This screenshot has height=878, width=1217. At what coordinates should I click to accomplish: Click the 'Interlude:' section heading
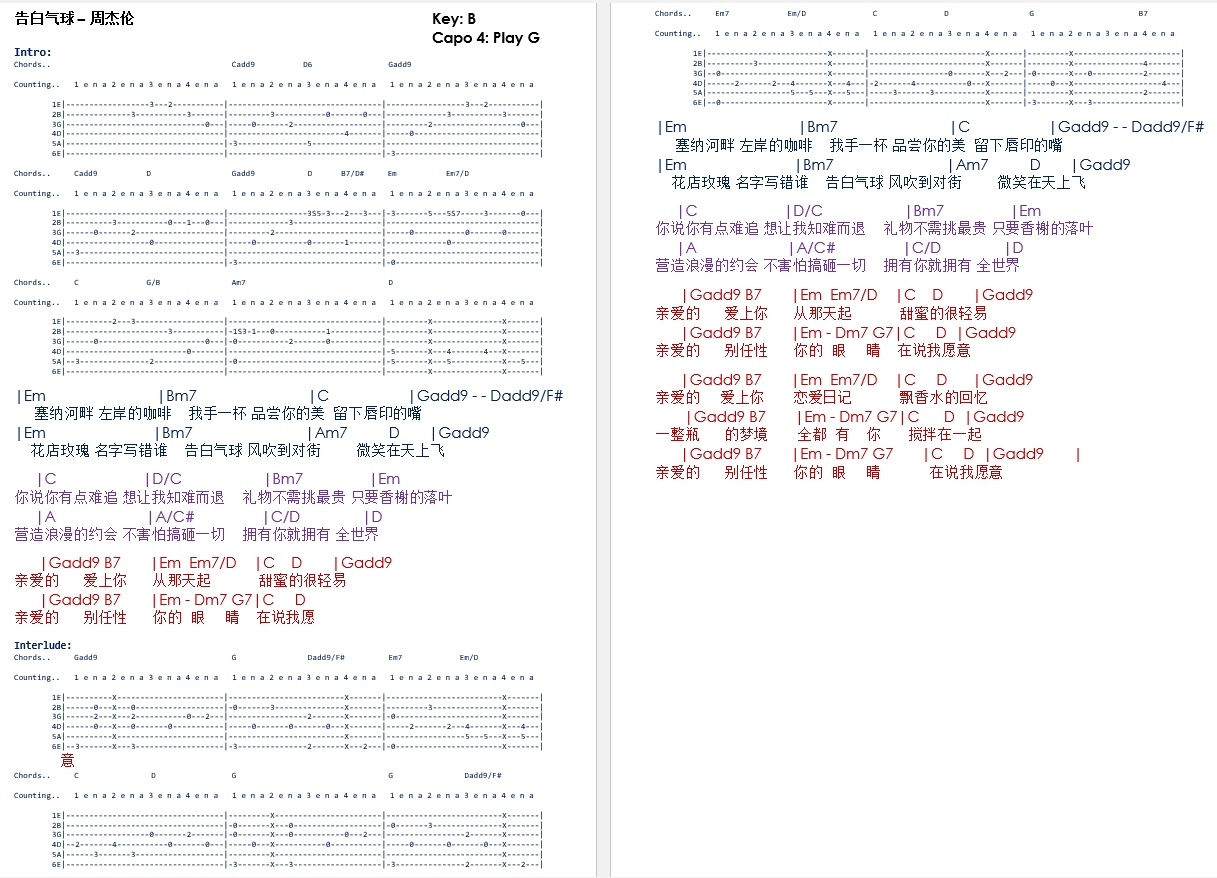click(x=43, y=646)
